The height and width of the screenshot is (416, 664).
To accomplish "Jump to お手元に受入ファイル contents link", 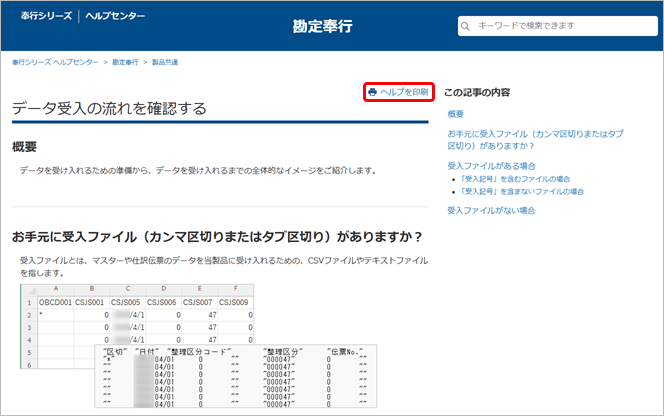I will click(535, 140).
